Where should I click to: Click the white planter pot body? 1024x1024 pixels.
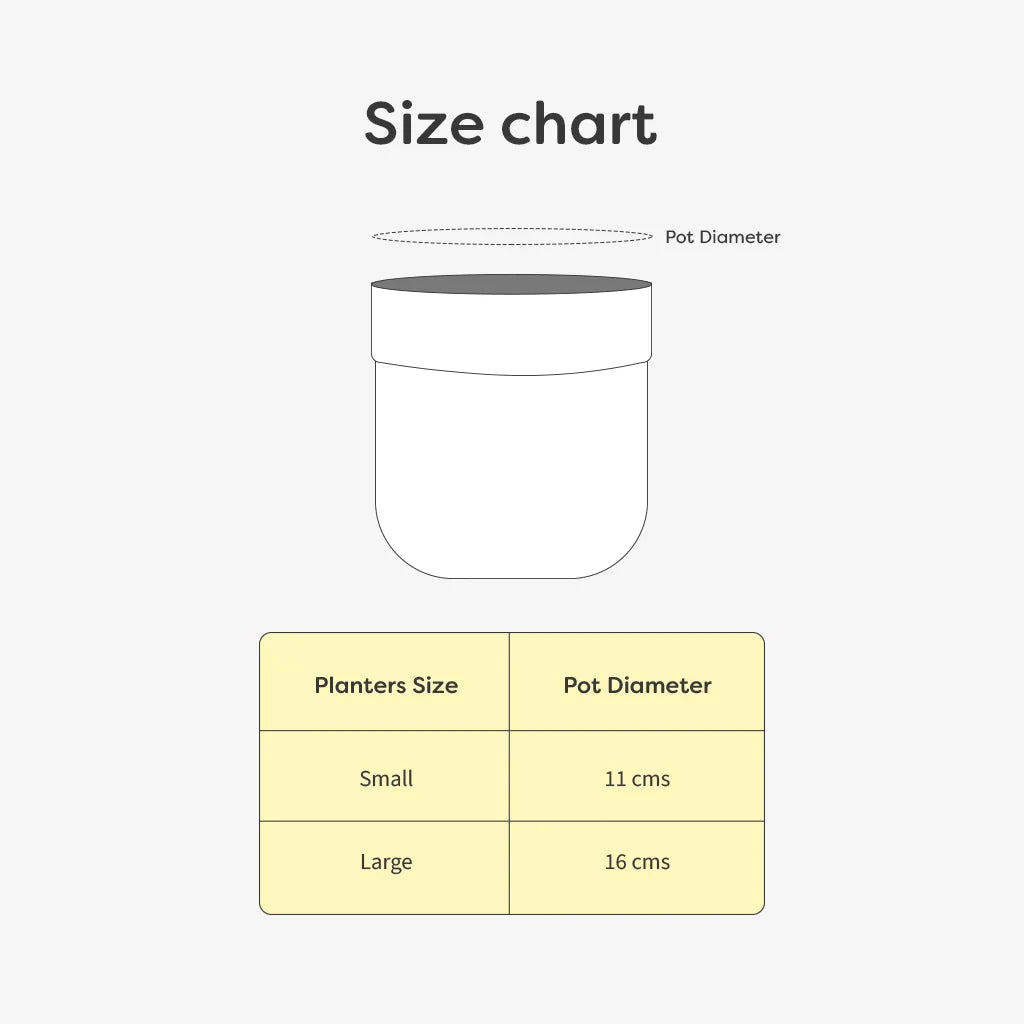click(x=511, y=457)
